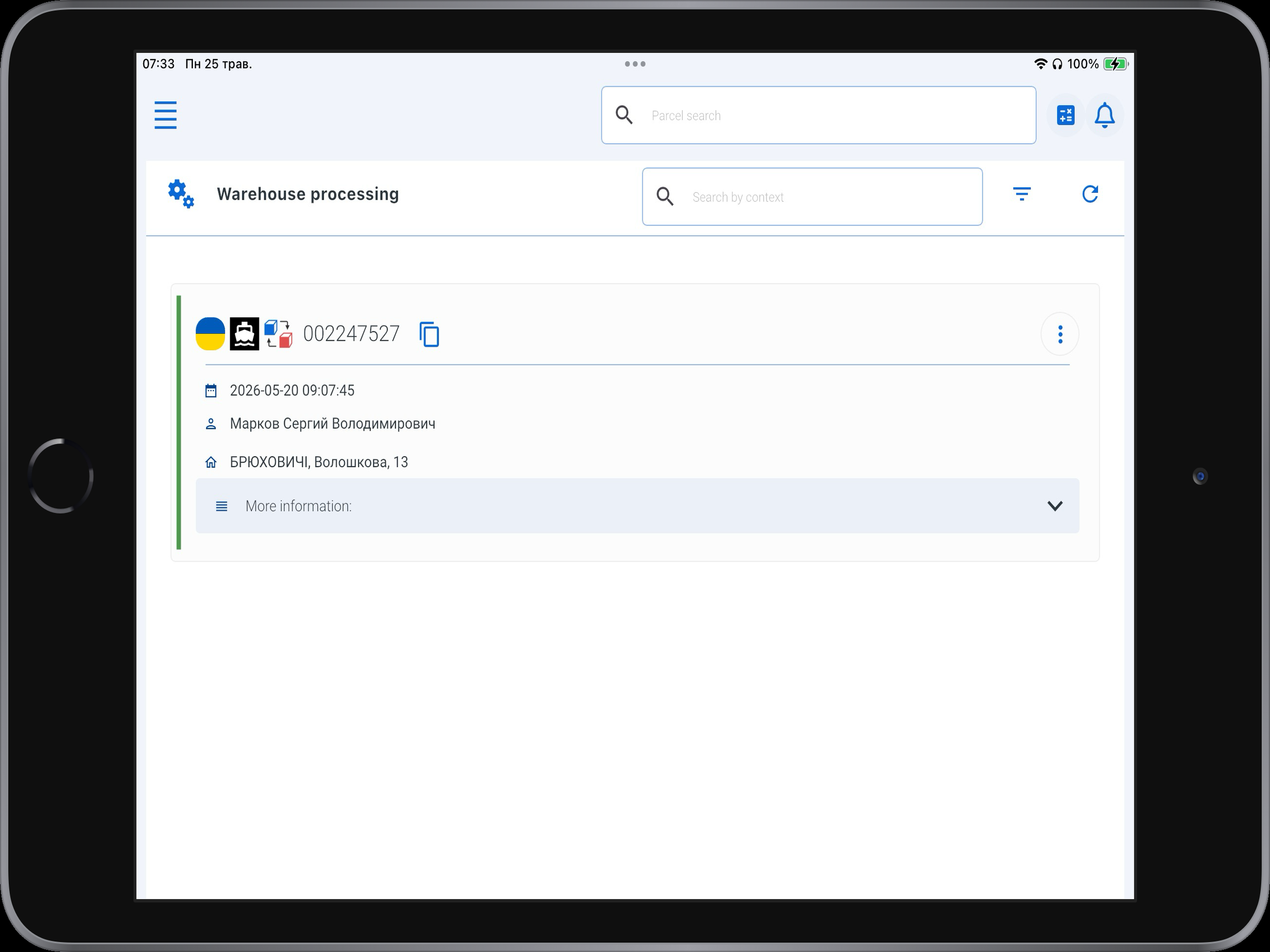Click the date 2026-05-20 09:07:45

click(x=292, y=390)
